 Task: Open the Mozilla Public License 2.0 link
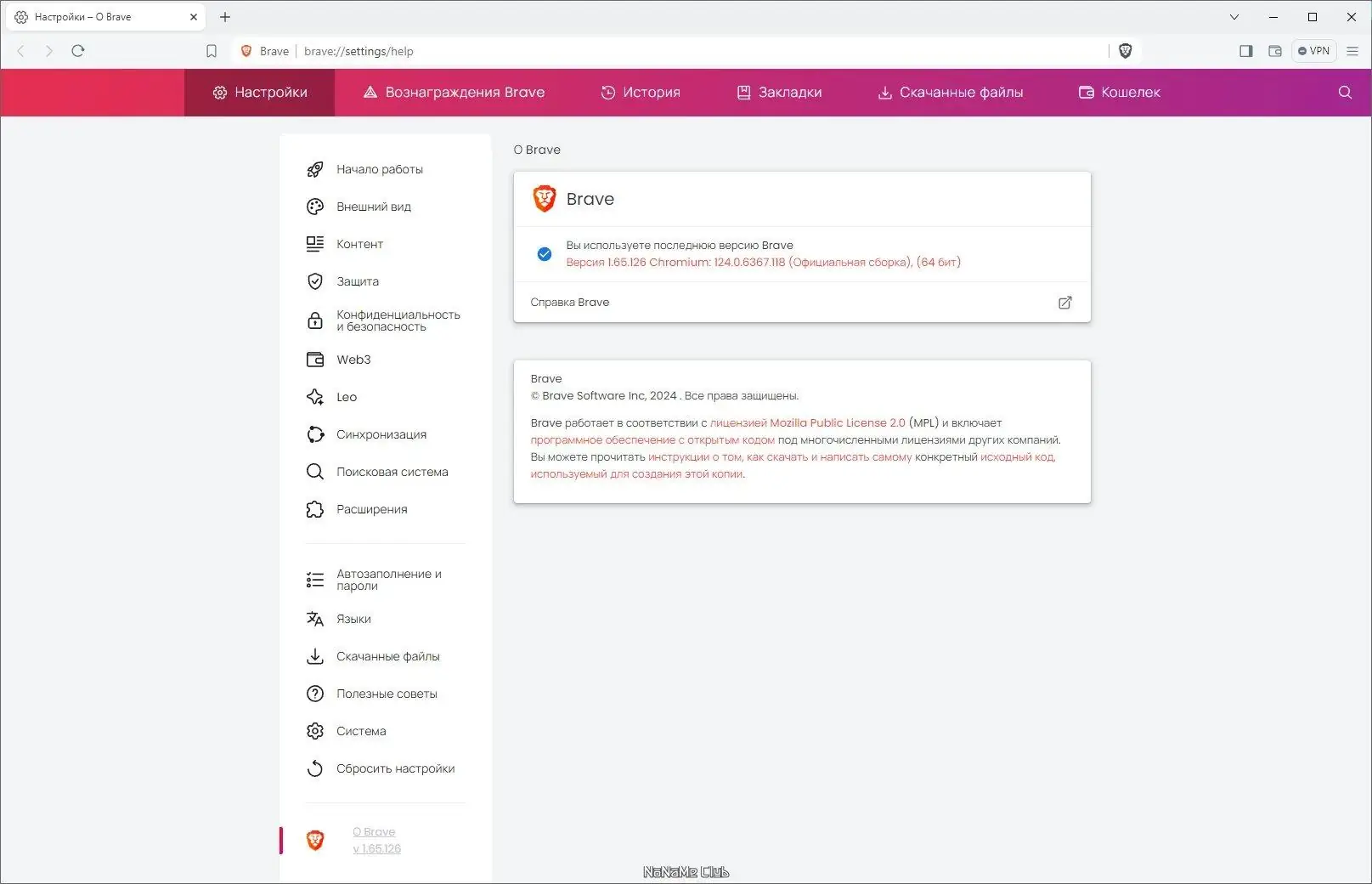coord(808,423)
